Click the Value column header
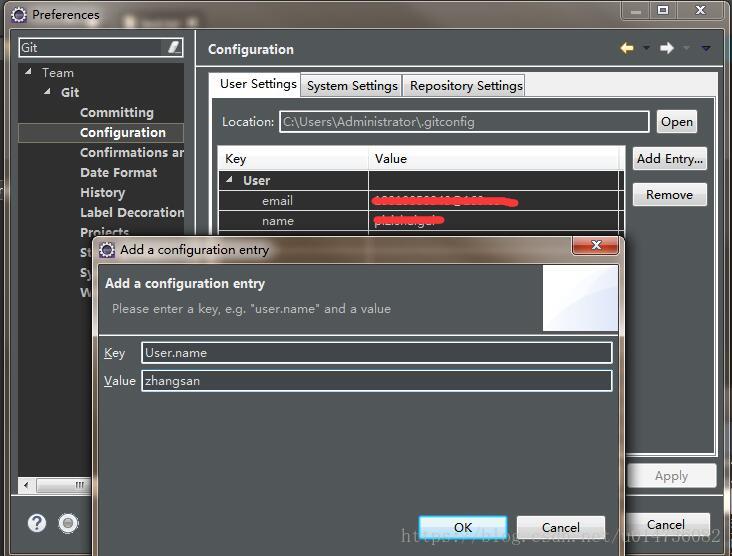Viewport: 732px width, 556px height. 494,159
